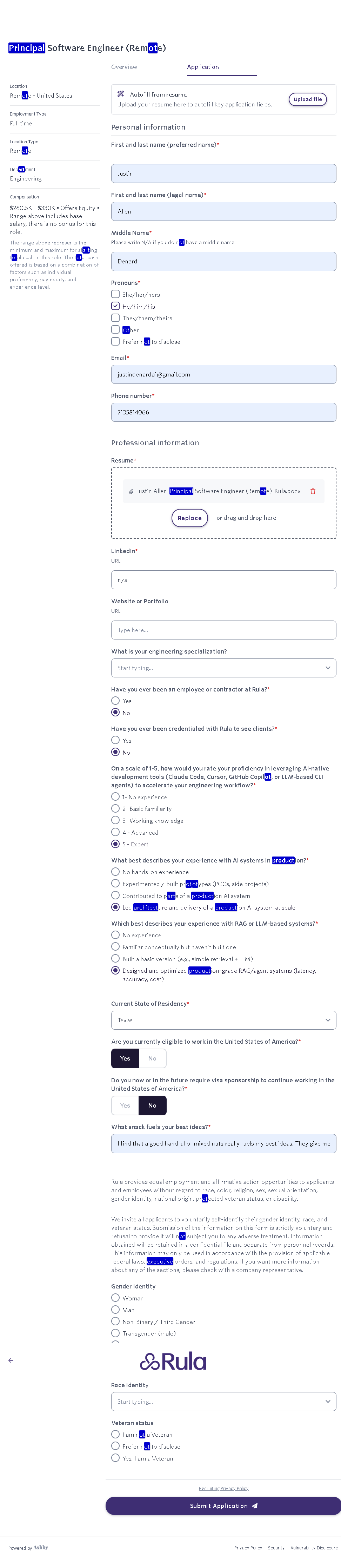This screenshot has width=341, height=1568.
Task: Select "4 - Advanced" proficiency radio option
Action: tap(115, 832)
